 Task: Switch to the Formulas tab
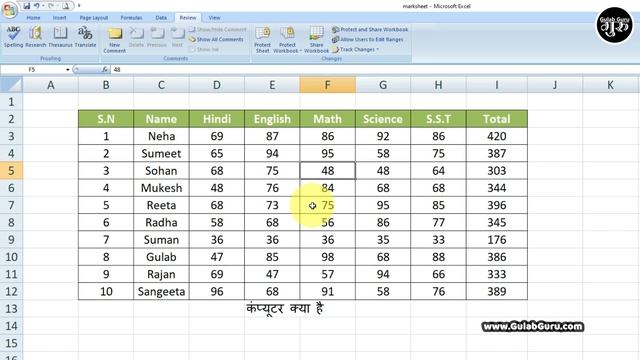pyautogui.click(x=131, y=18)
